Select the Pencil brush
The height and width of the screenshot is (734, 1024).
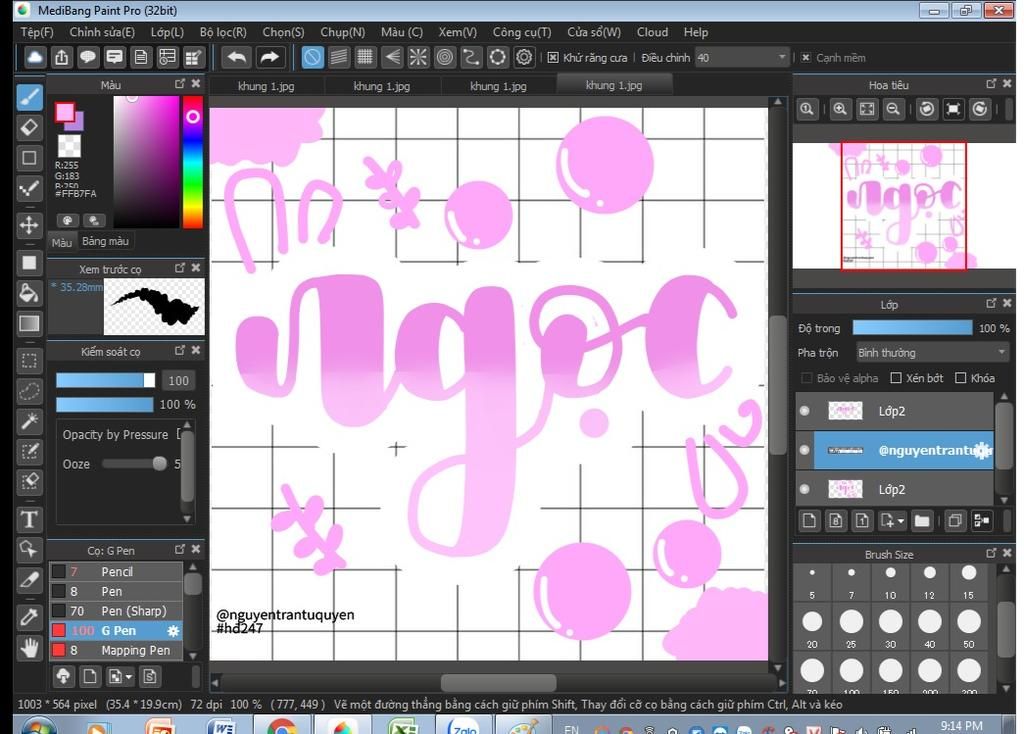click(116, 571)
